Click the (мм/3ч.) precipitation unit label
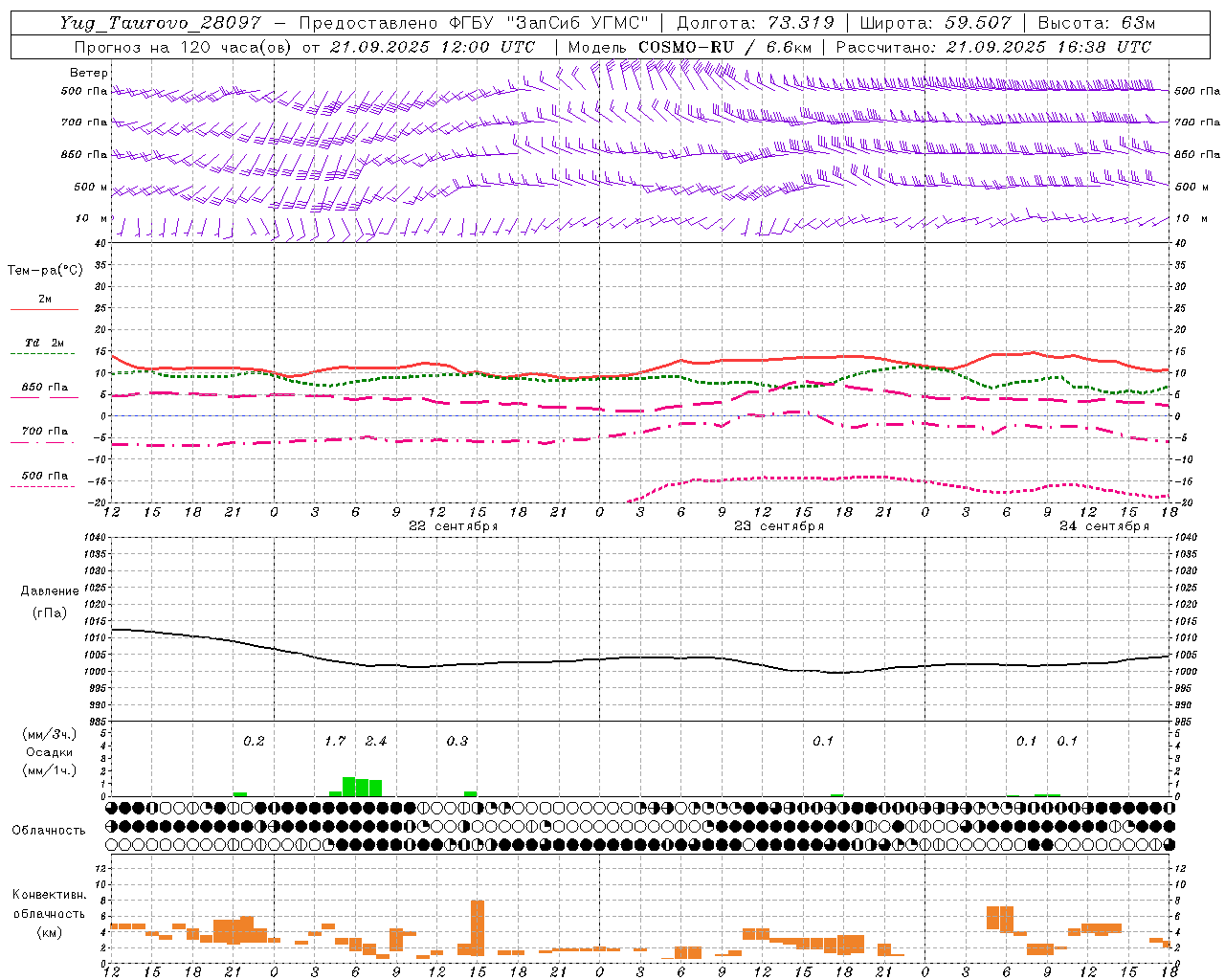The height and width of the screenshot is (980, 1225). pos(50,734)
